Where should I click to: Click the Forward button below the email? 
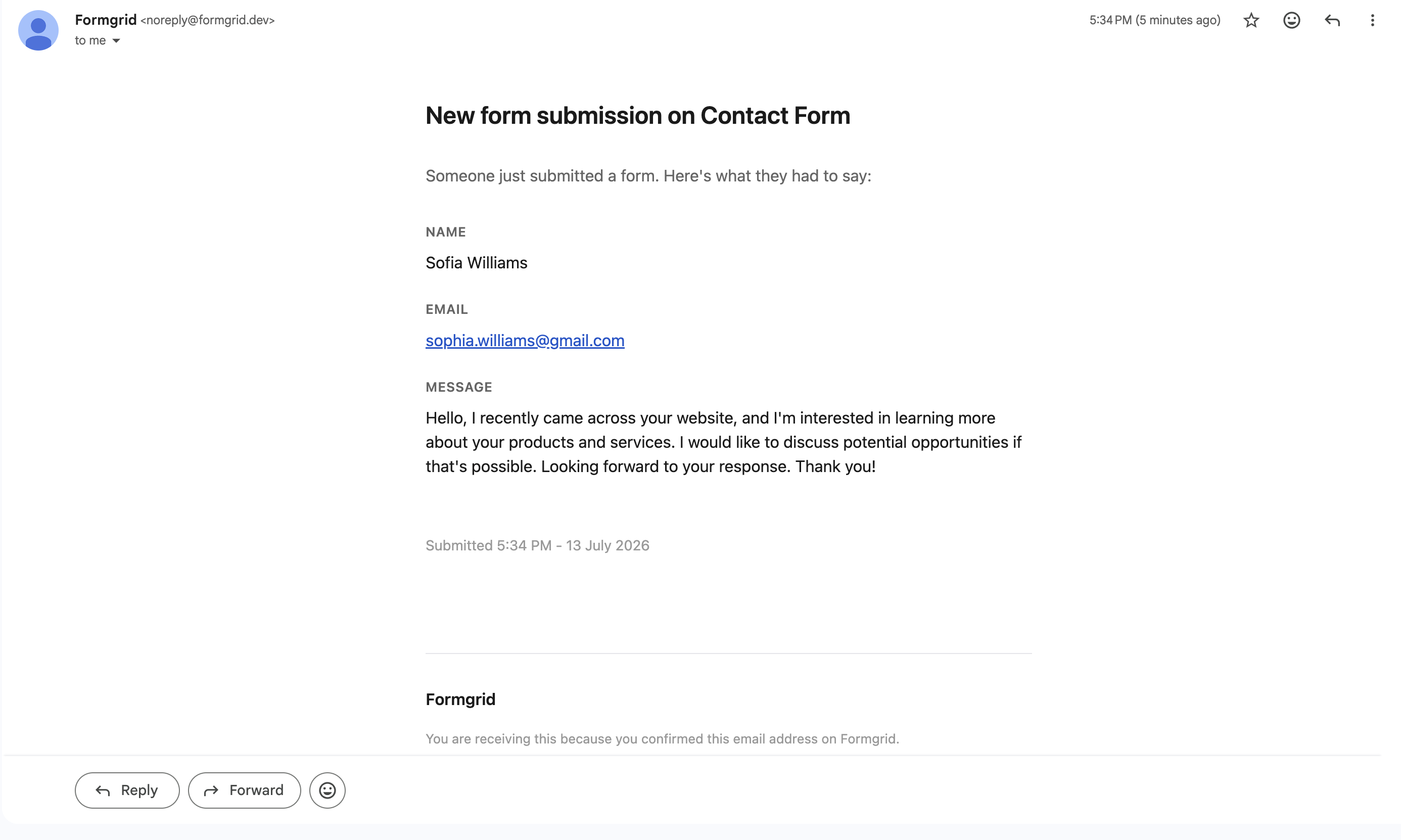[x=244, y=790]
